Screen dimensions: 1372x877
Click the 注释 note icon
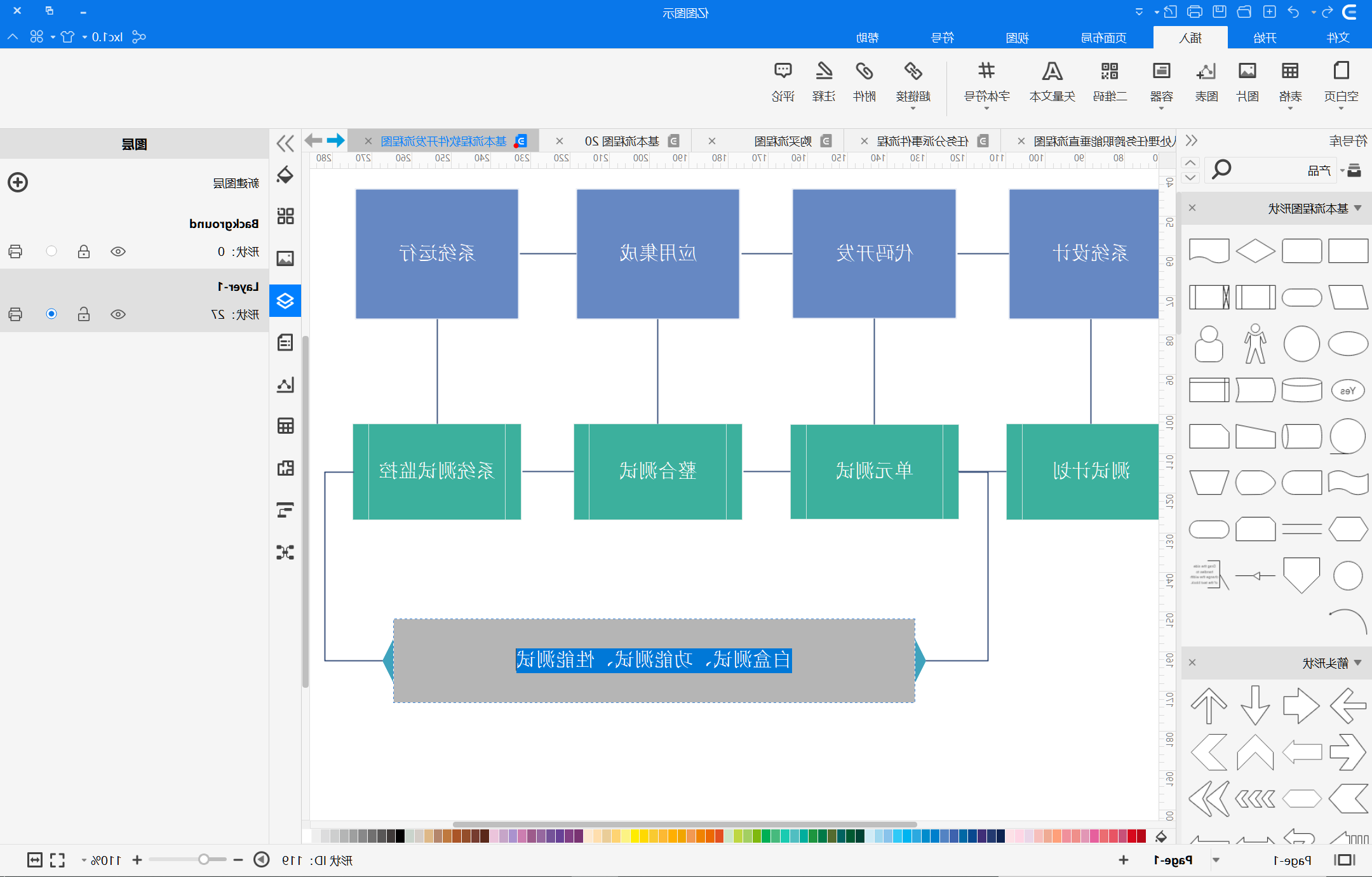tap(824, 71)
